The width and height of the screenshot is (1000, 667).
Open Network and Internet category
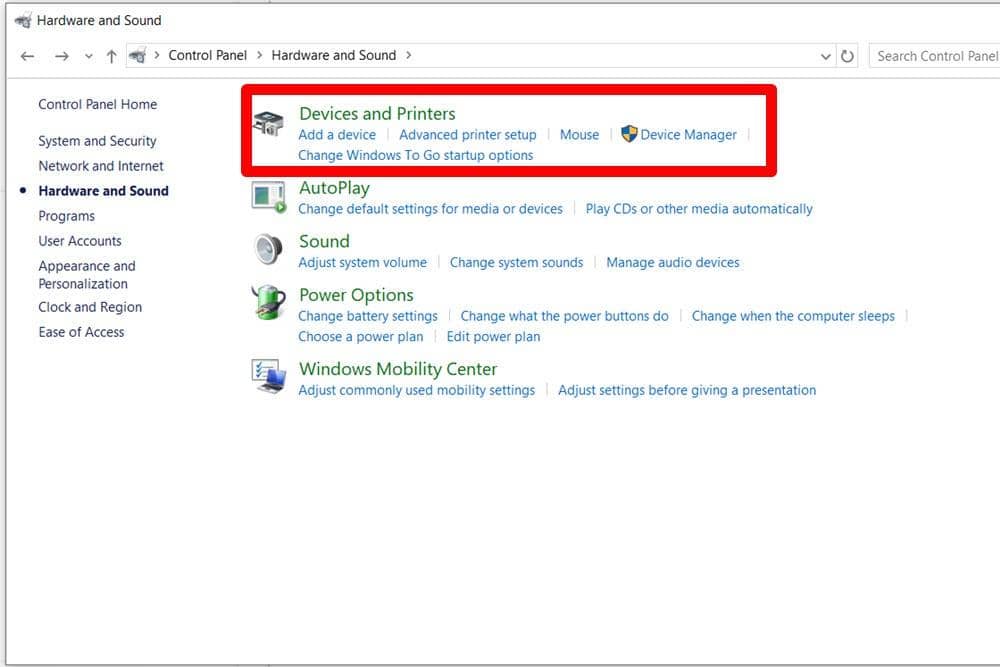coord(100,166)
